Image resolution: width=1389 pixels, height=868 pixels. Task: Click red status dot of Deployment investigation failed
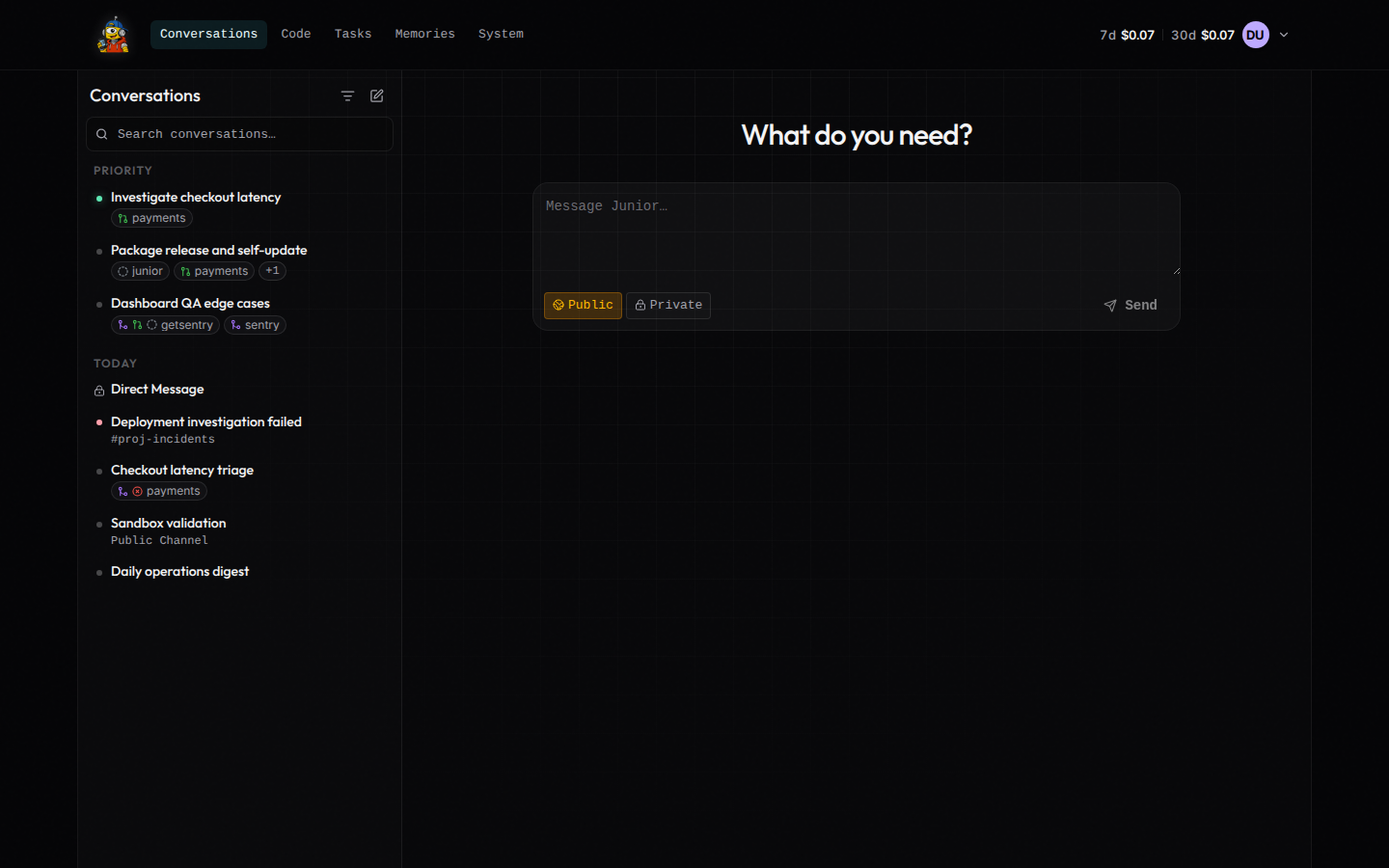99,422
